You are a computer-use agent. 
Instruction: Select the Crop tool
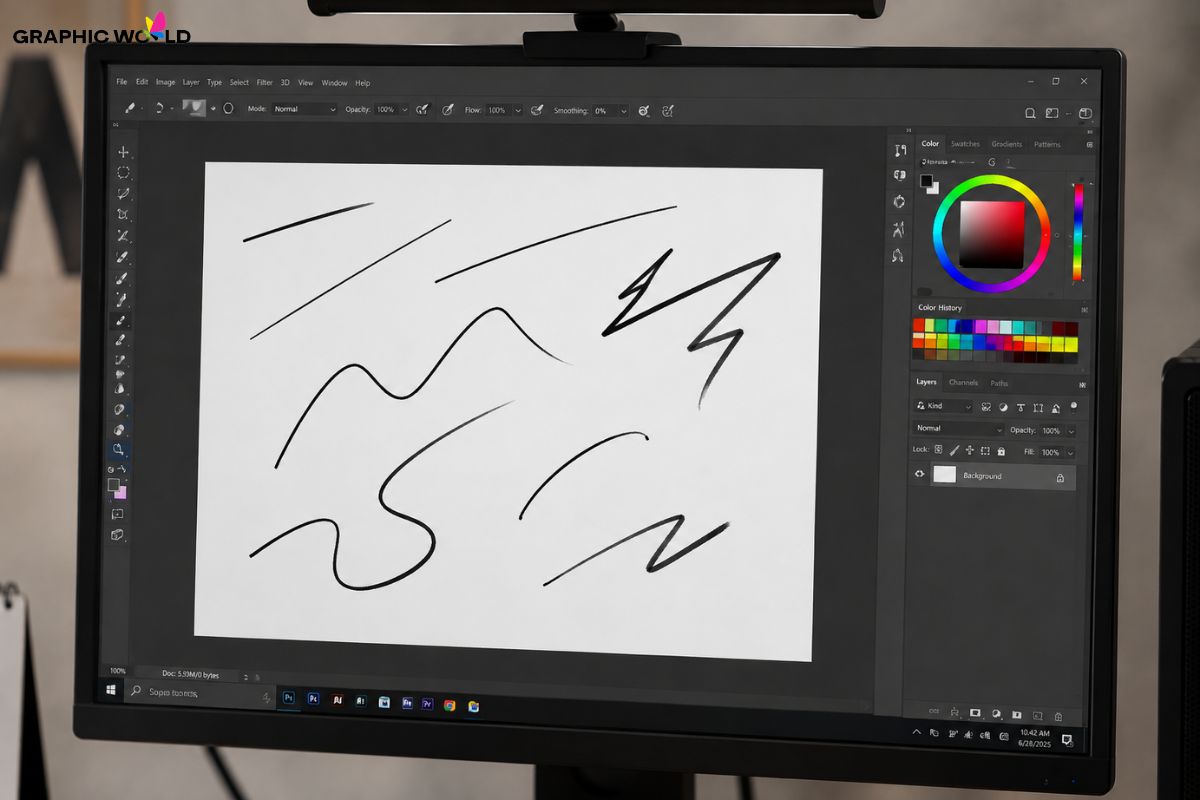coord(123,215)
